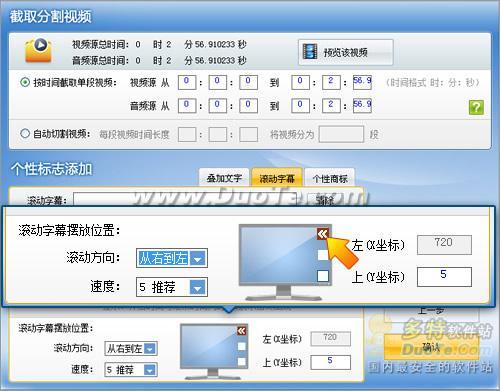Click the 视频源 end second field showing 56.9
The height and width of the screenshot is (391, 500).
point(362,82)
